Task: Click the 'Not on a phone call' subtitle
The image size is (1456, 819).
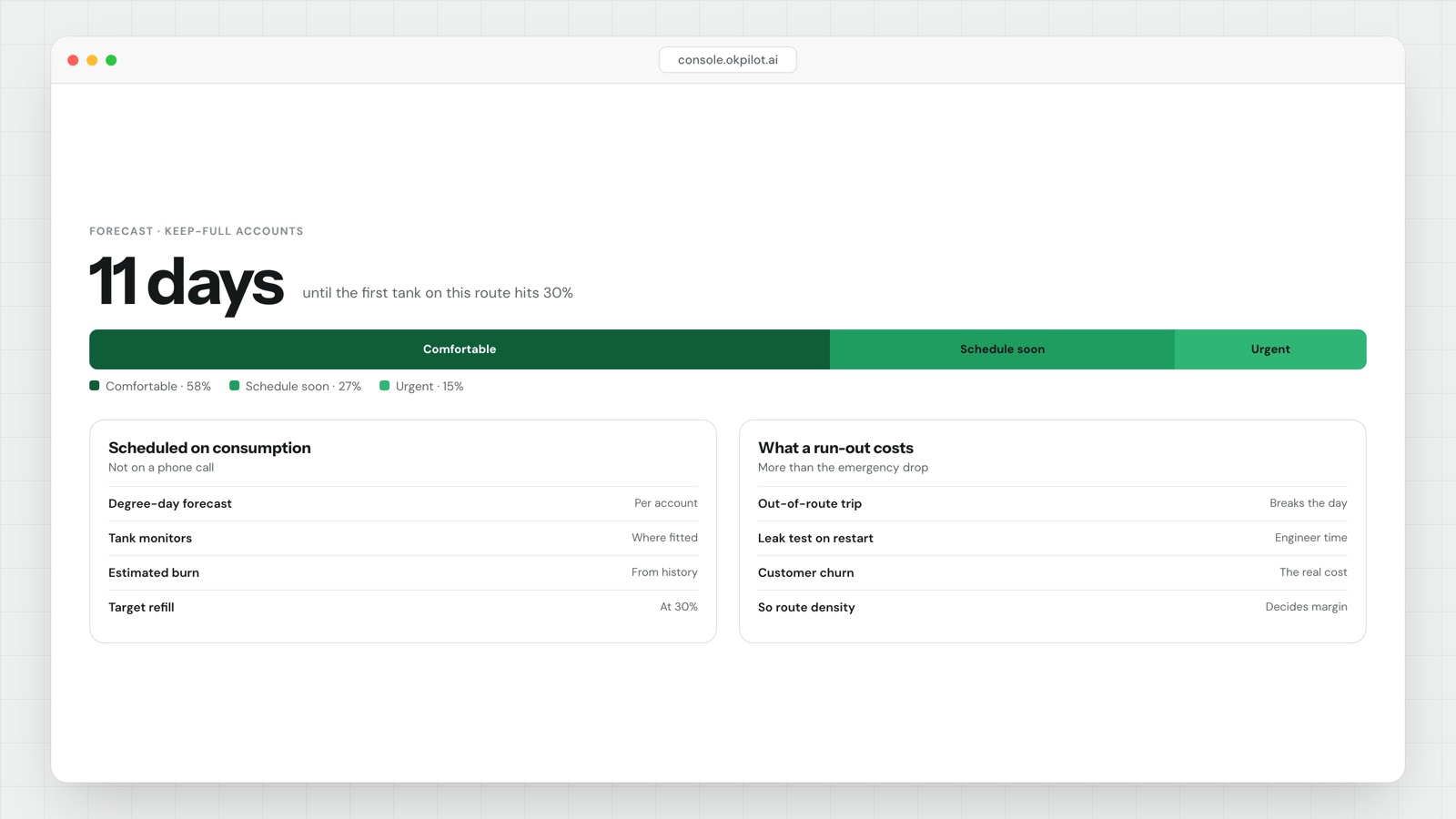Action: point(161,468)
